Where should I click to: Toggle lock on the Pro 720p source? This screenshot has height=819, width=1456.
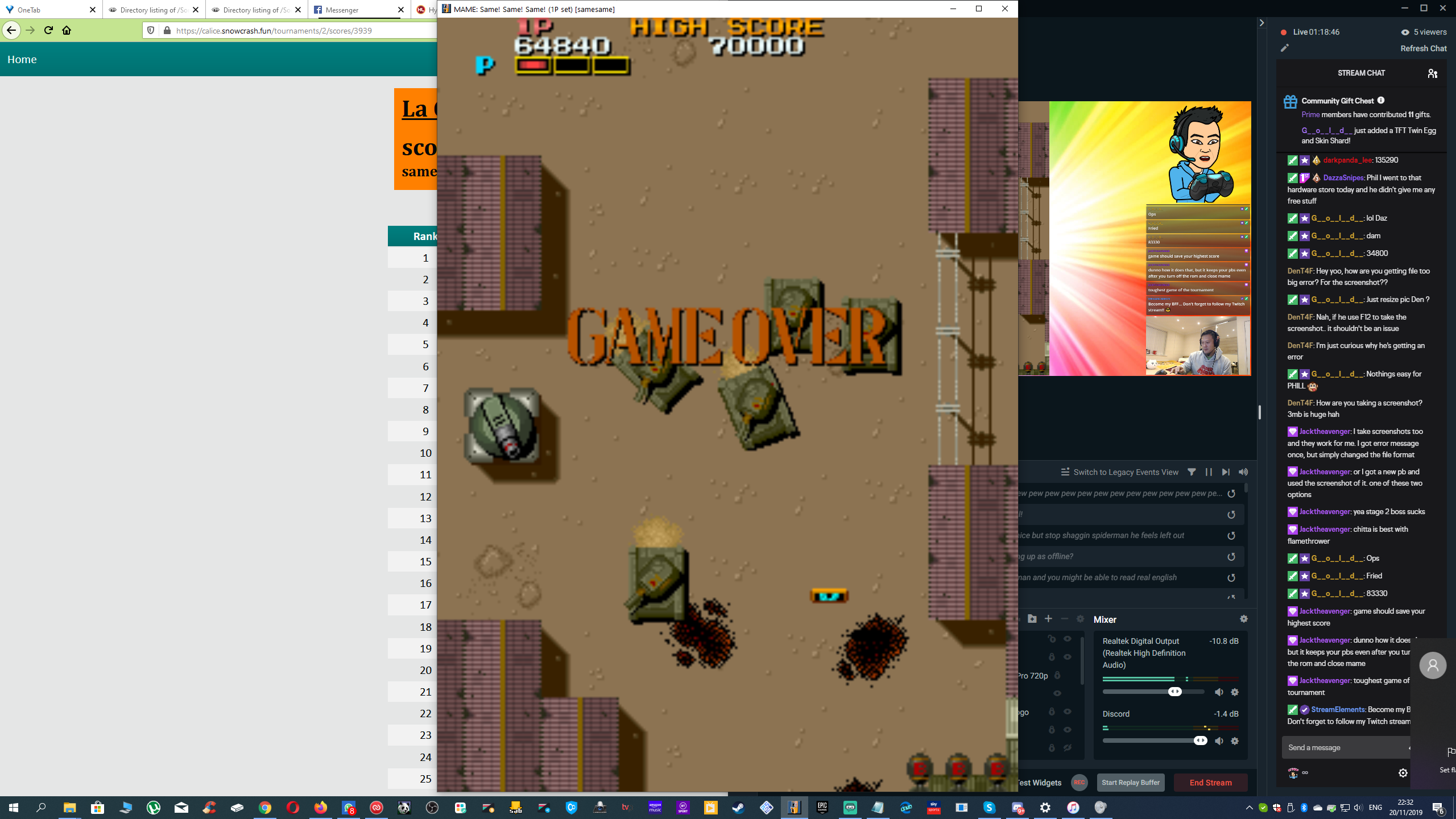(1057, 675)
